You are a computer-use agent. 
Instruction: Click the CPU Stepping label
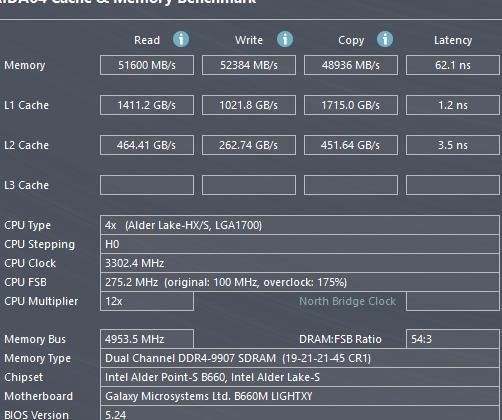(39, 244)
